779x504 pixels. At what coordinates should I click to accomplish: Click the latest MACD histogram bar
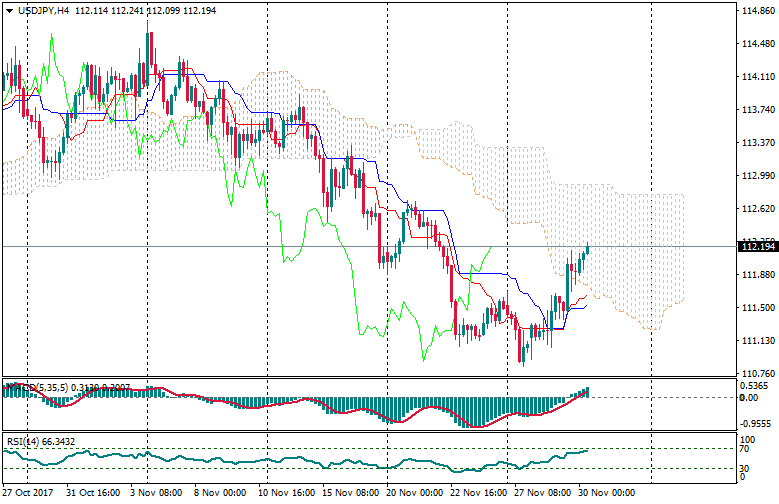coord(587,392)
